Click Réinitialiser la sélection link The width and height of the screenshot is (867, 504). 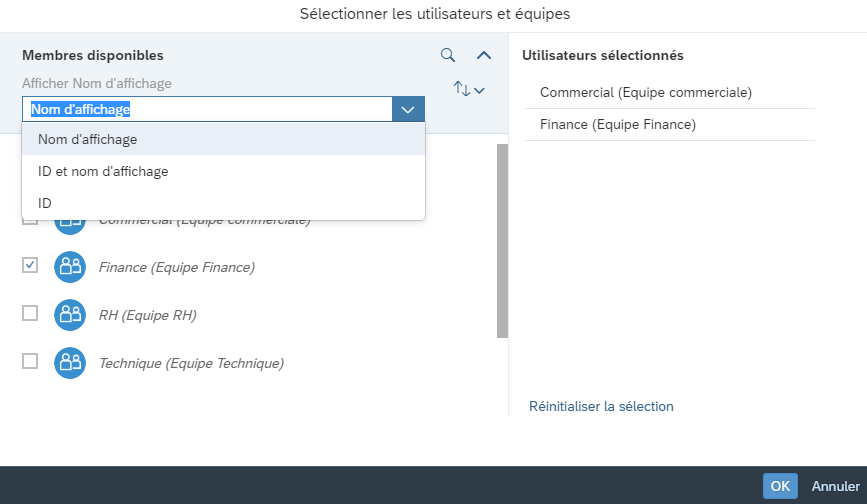tap(601, 406)
